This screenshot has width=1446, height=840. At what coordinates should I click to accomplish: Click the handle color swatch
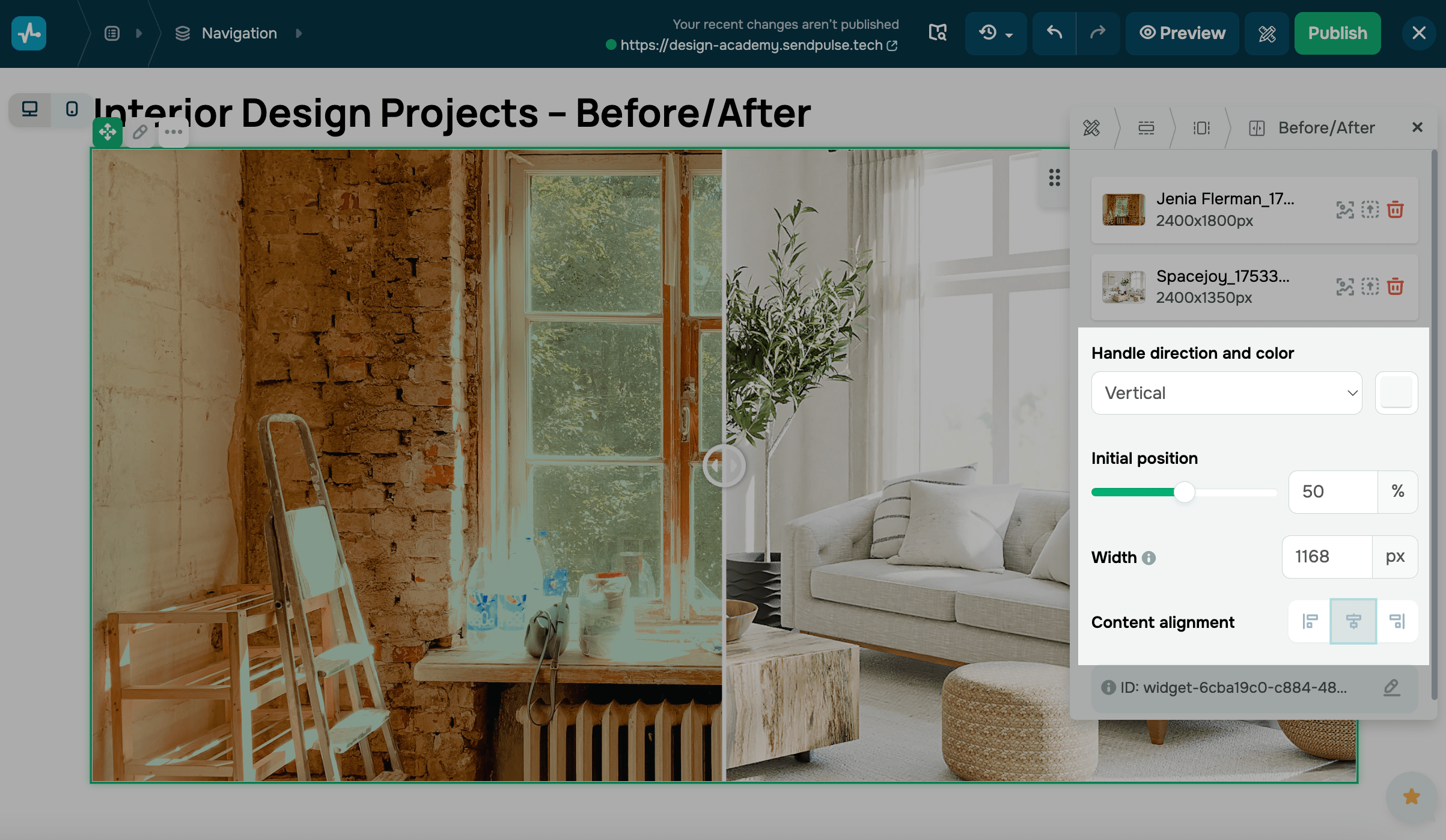(1396, 393)
